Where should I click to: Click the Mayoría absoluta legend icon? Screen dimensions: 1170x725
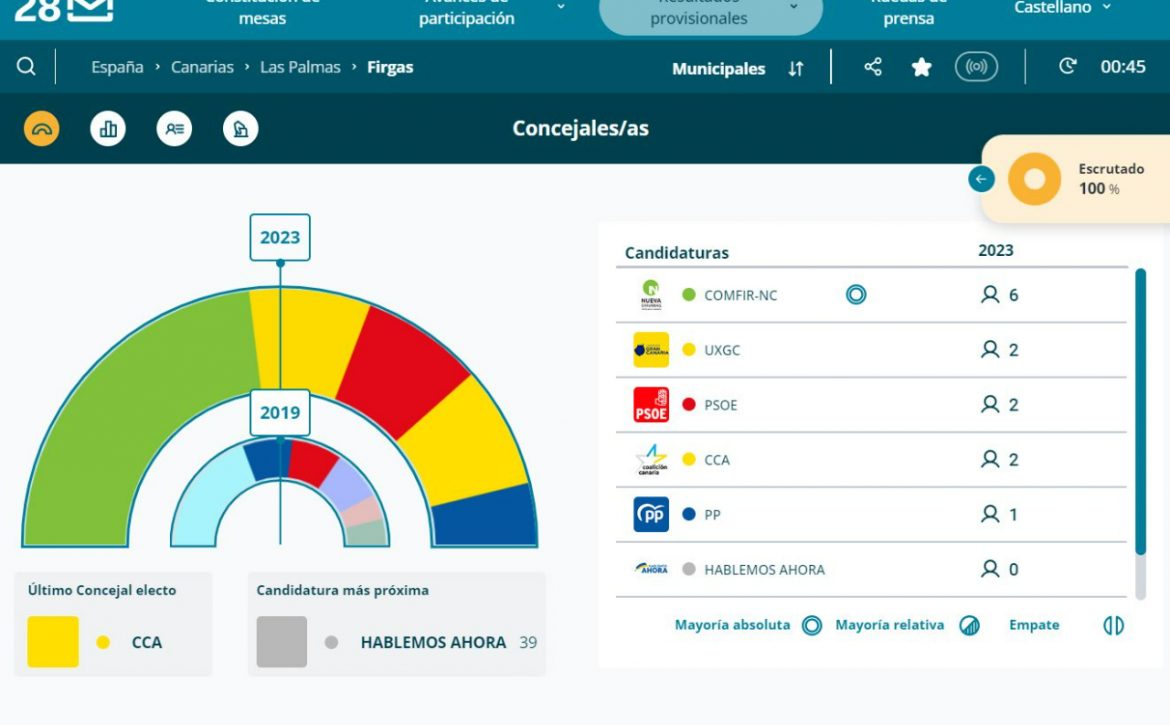[x=812, y=625]
